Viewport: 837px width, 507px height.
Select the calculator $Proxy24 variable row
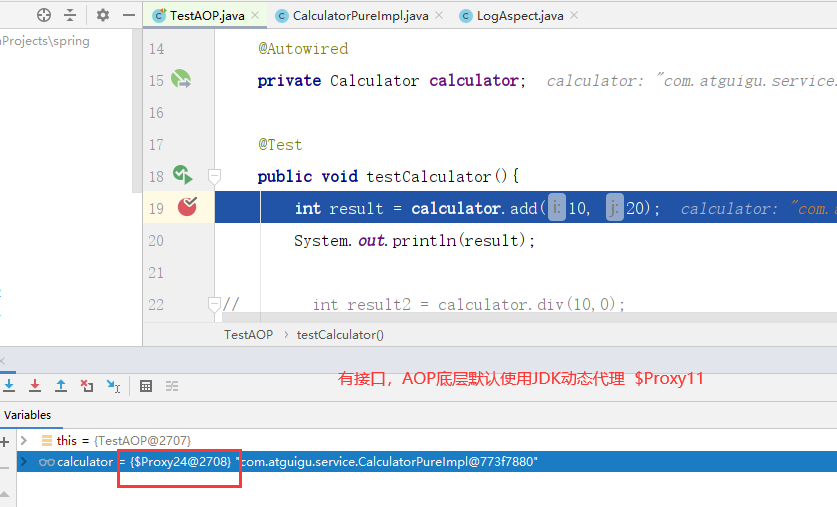426,462
